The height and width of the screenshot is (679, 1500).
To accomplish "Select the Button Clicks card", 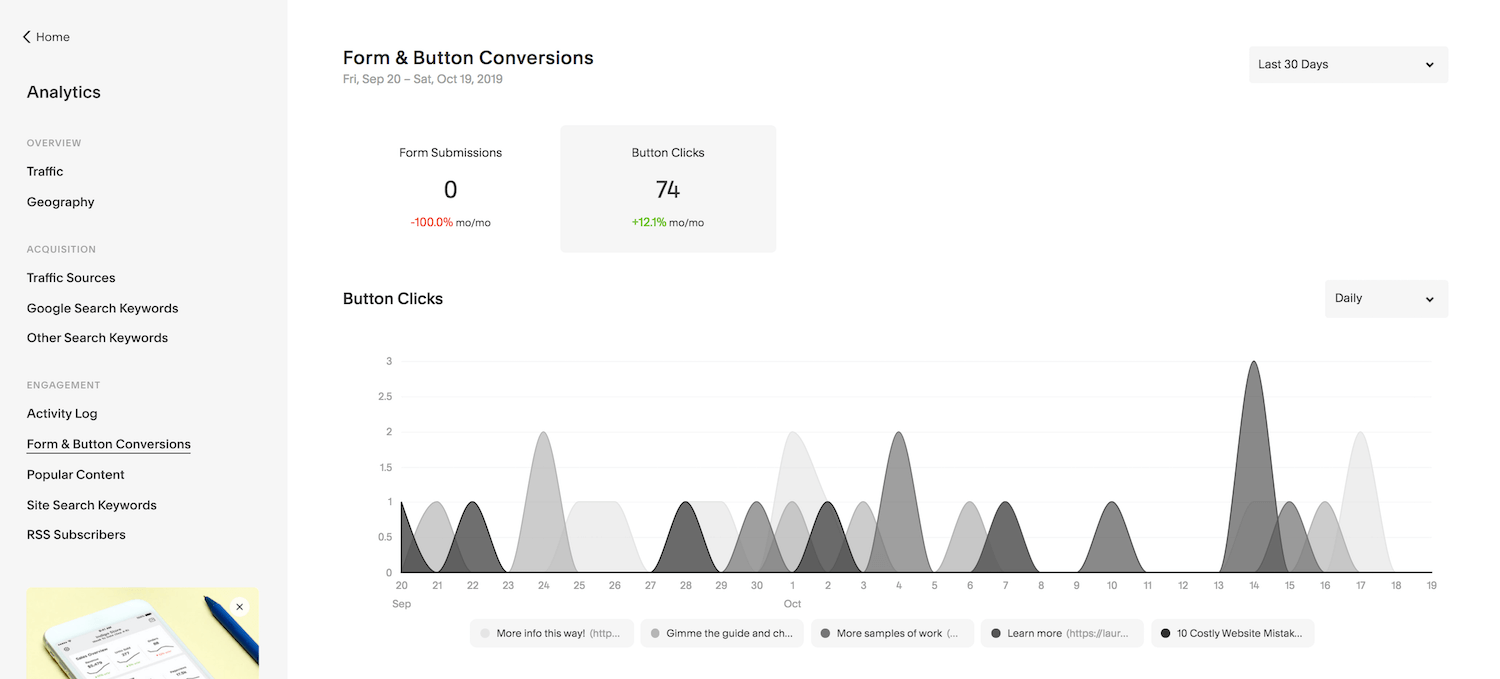I will pos(668,188).
